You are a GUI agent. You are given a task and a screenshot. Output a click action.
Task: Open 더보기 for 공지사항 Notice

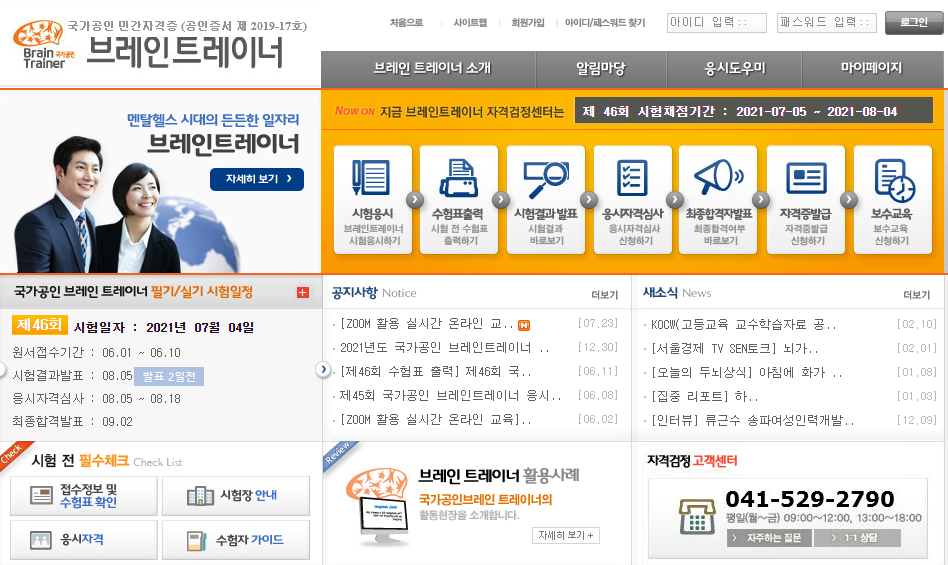coord(605,295)
